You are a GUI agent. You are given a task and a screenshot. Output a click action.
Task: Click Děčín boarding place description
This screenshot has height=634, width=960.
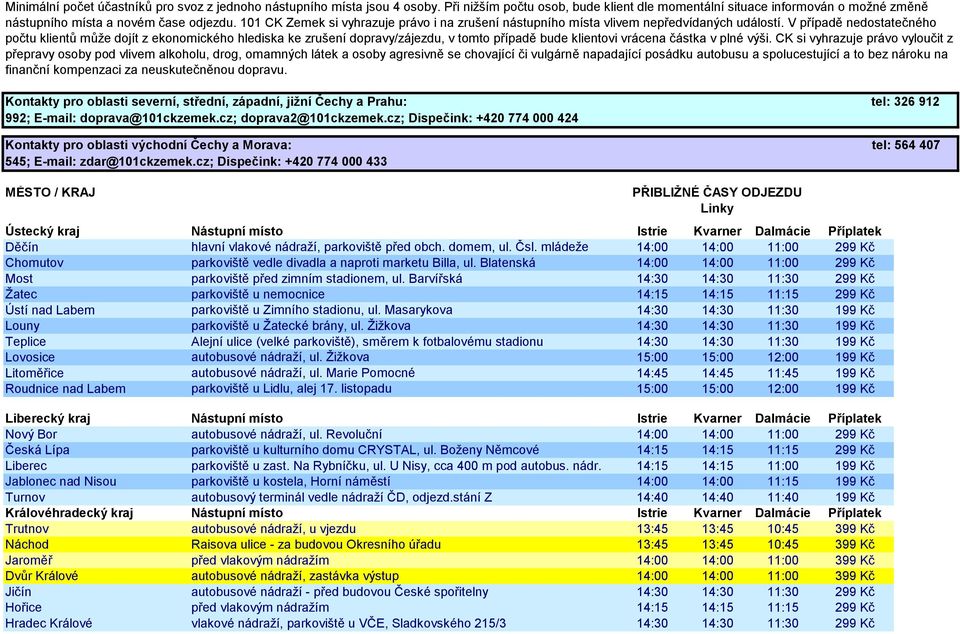(389, 247)
